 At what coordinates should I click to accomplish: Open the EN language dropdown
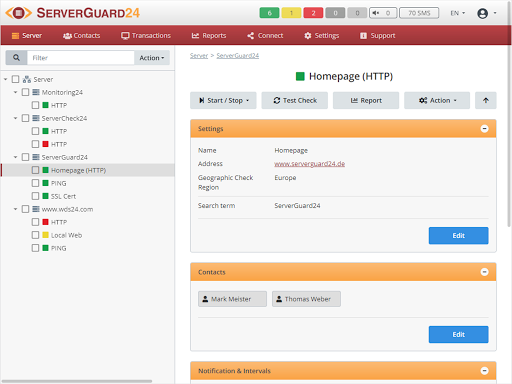[457, 13]
